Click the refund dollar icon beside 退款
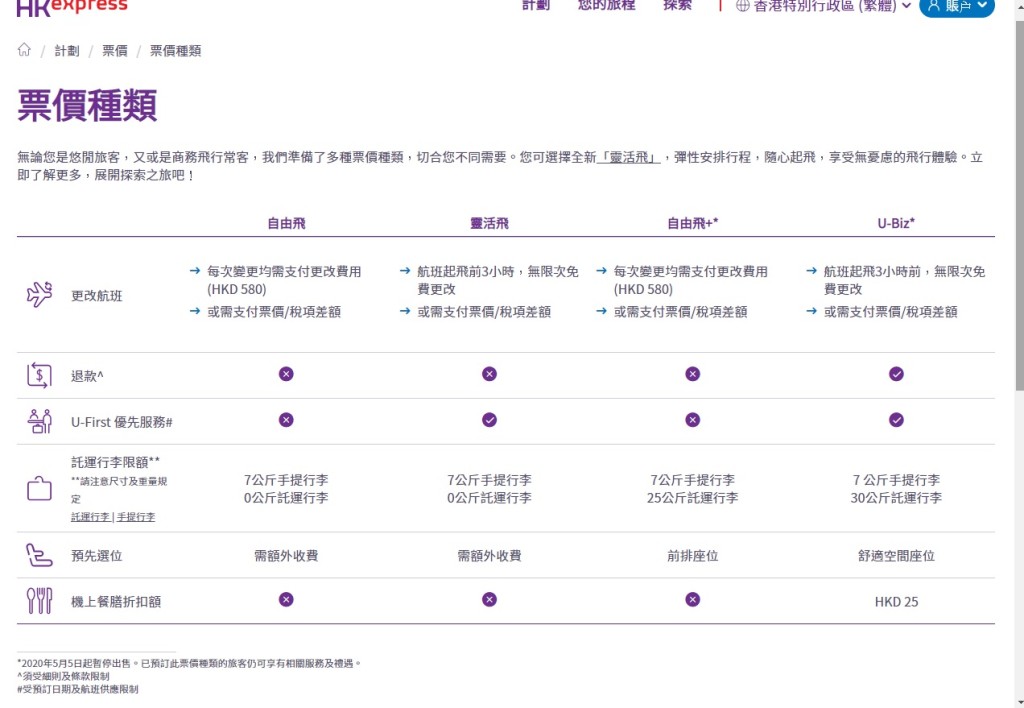1024x708 pixels. click(39, 376)
